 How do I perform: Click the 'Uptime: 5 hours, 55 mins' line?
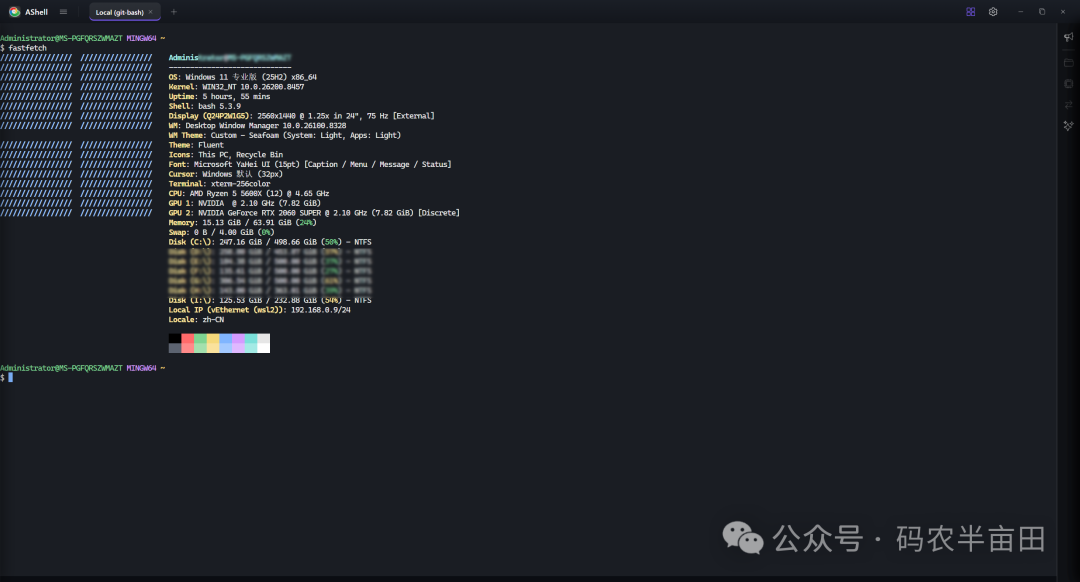219,96
